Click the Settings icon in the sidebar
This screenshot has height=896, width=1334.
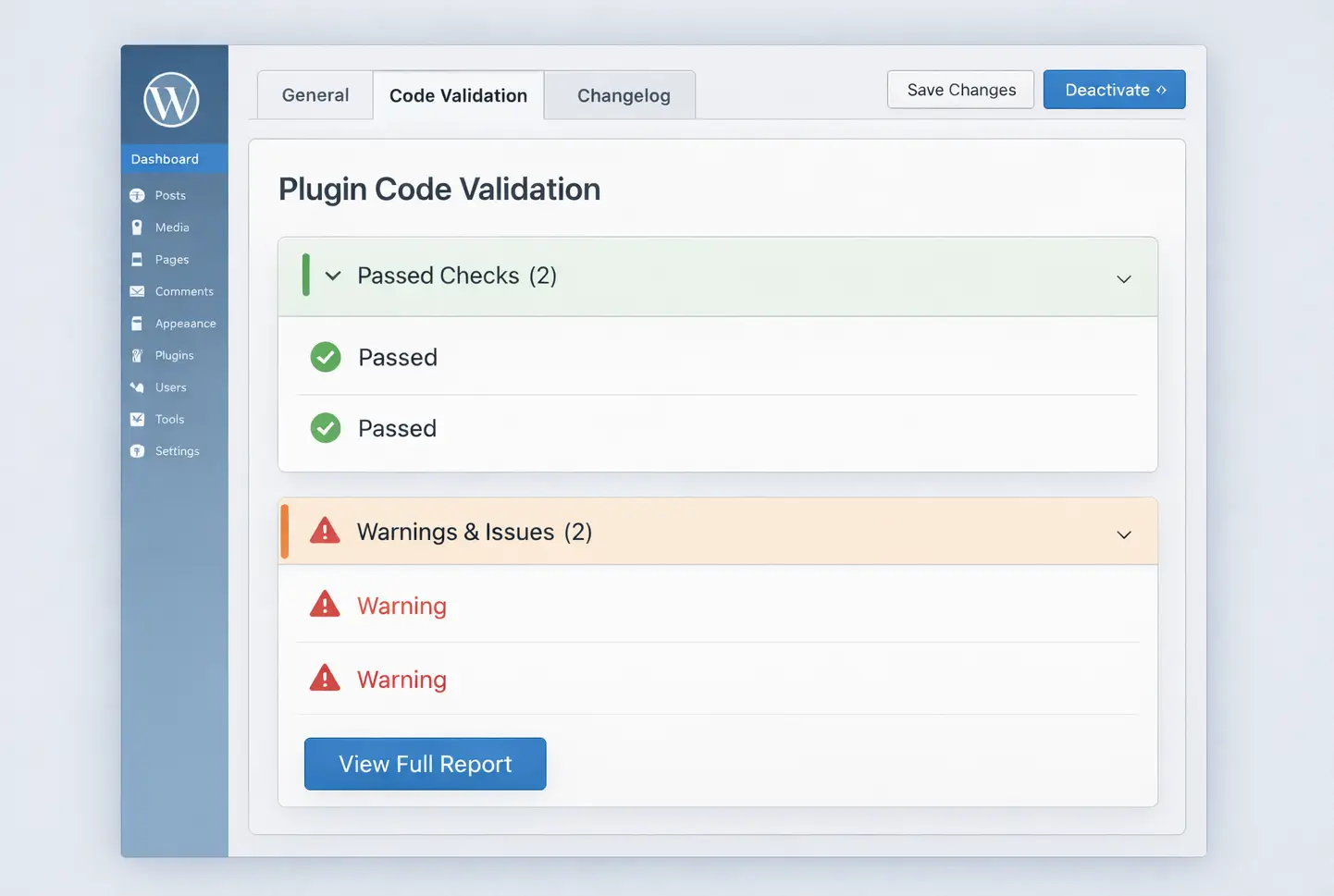tap(137, 450)
